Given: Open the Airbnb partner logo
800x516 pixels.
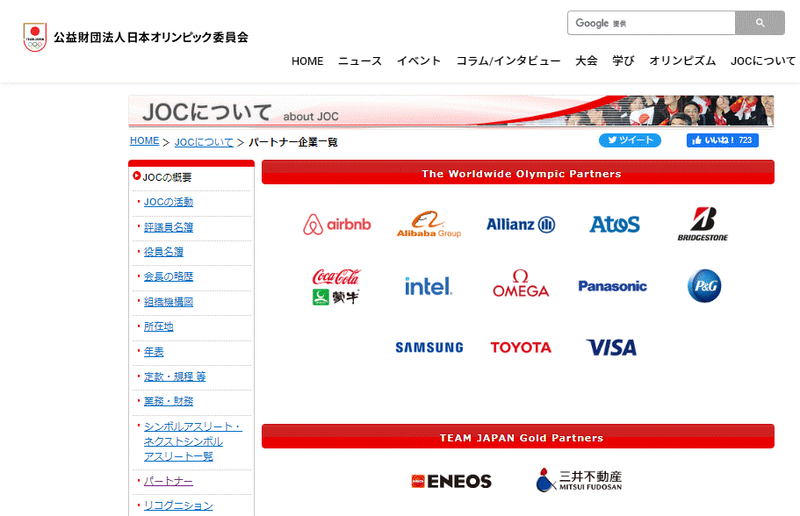Looking at the screenshot, I should (337, 224).
